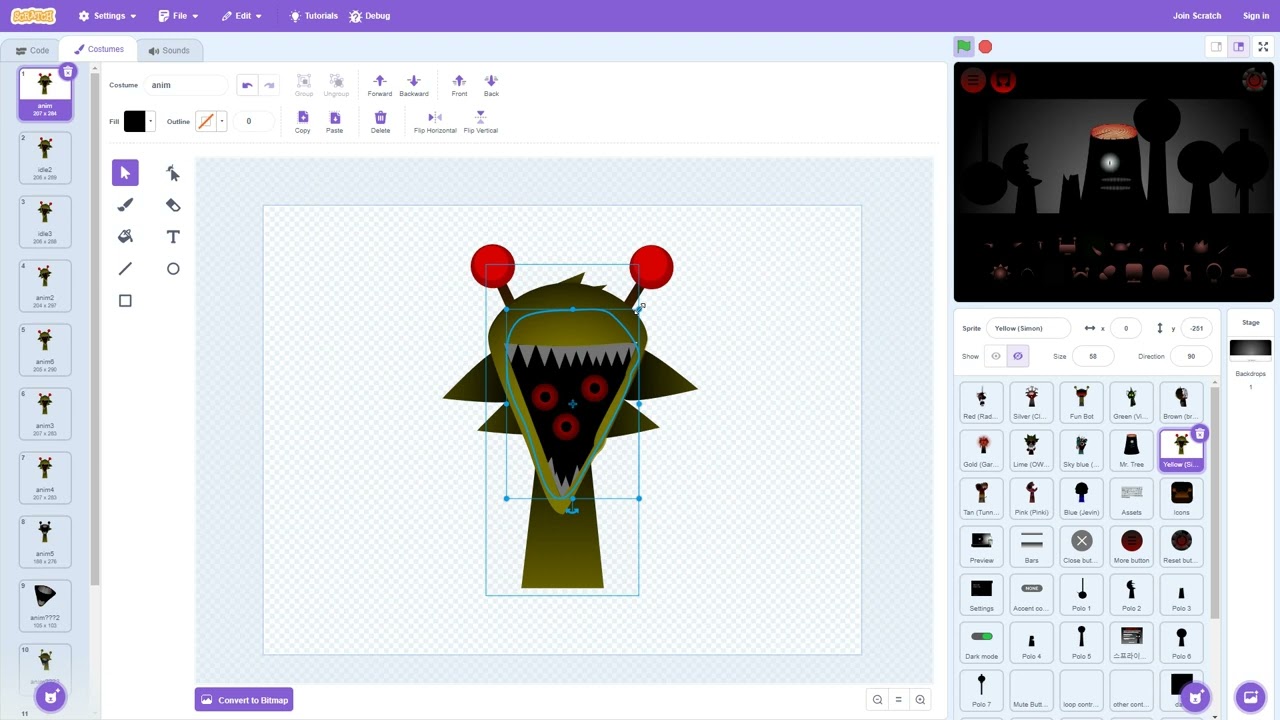Image resolution: width=1280 pixels, height=720 pixels.
Task: Edit the sprite y position field
Action: [x=1197, y=328]
